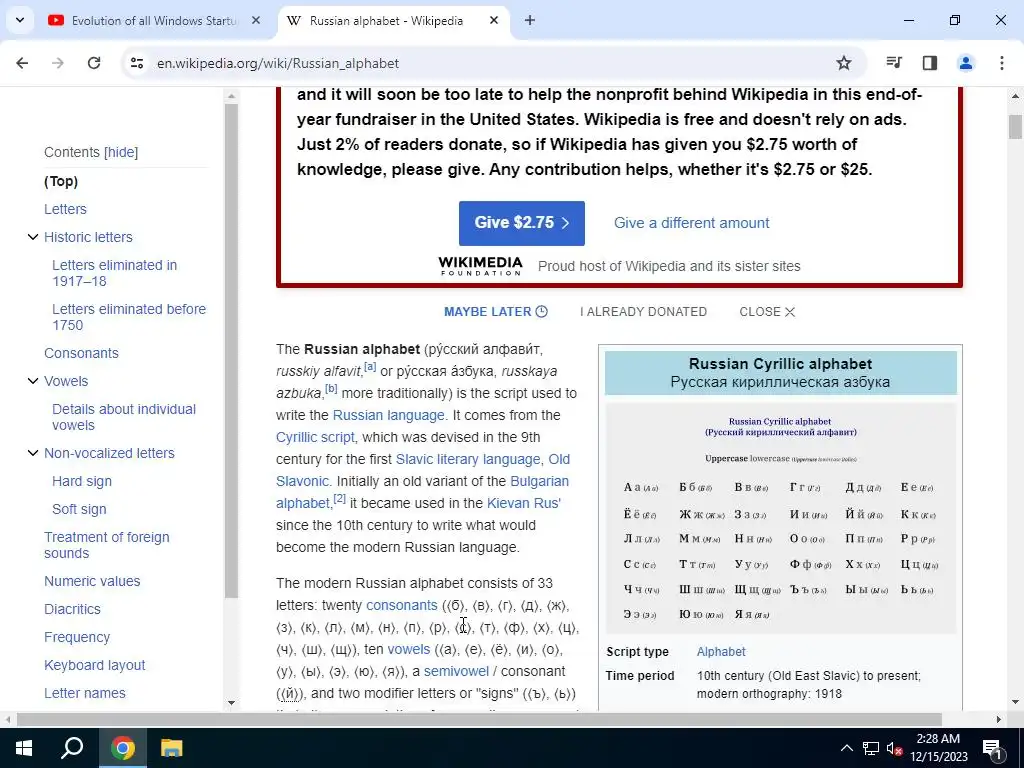The image size is (1024, 768).
Task: Go to Historic letters section
Action: (88, 237)
